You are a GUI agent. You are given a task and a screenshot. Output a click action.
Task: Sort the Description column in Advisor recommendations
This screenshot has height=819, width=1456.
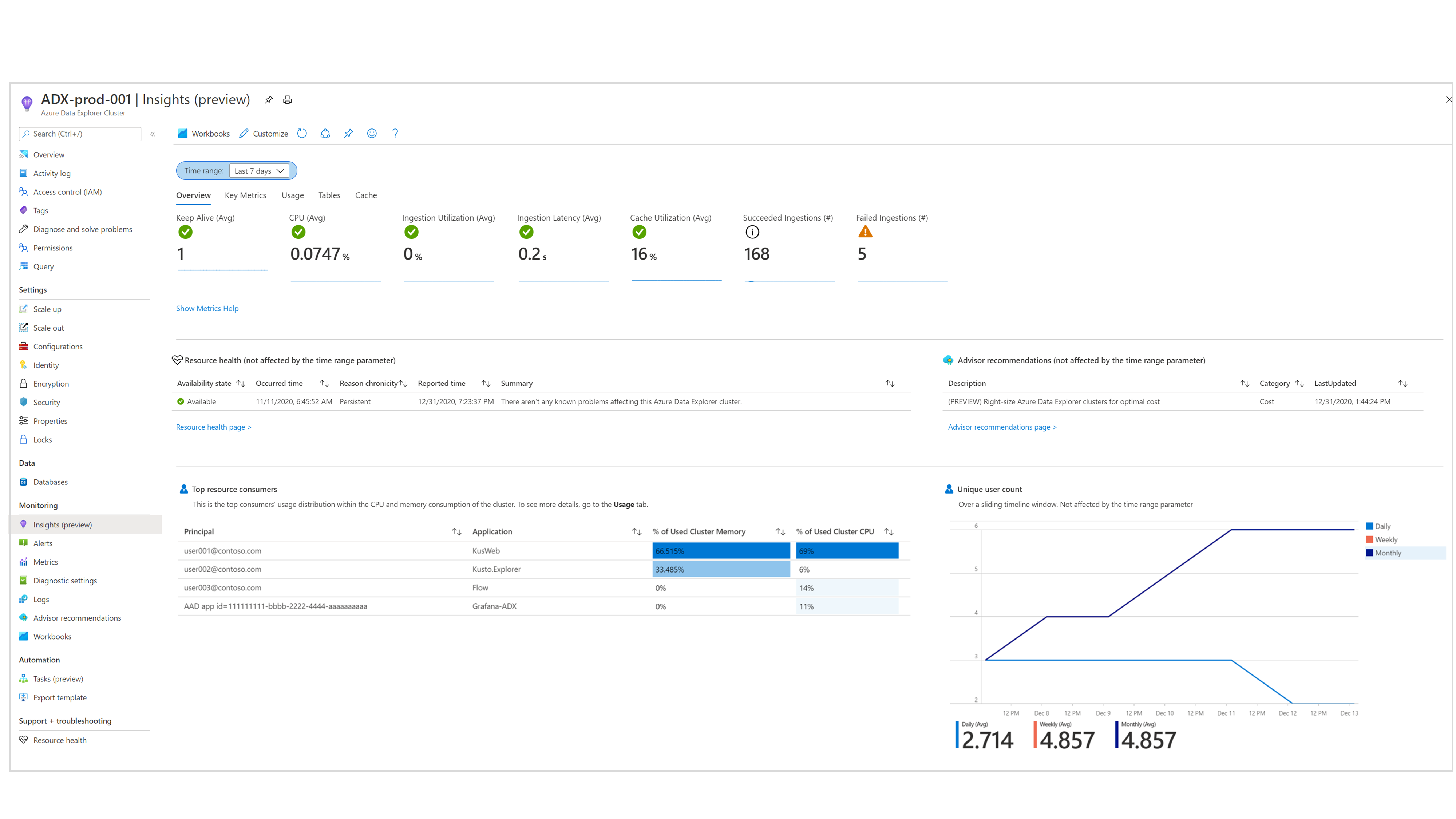pyautogui.click(x=1245, y=383)
